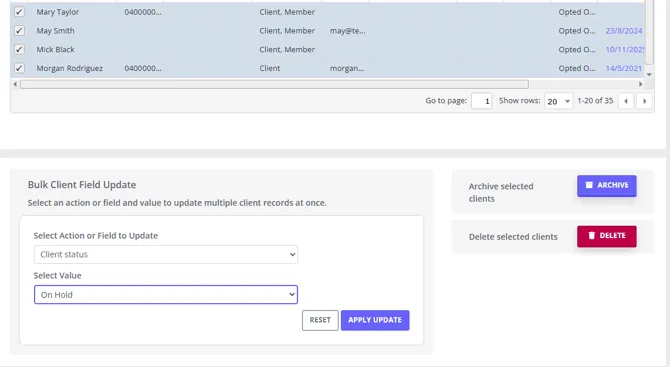Open the Select Action or Field dropdown
This screenshot has height=367, width=670.
[166, 254]
